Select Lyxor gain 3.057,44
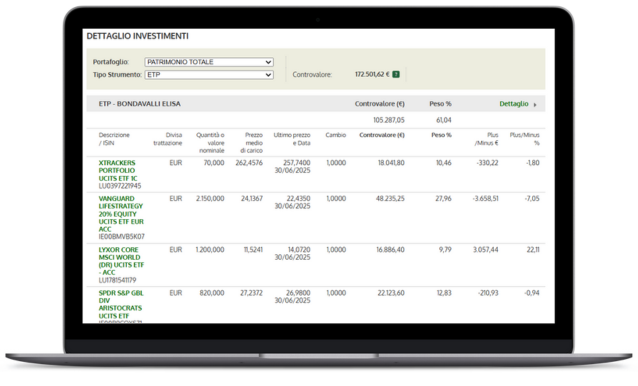638x386 pixels. [485, 250]
